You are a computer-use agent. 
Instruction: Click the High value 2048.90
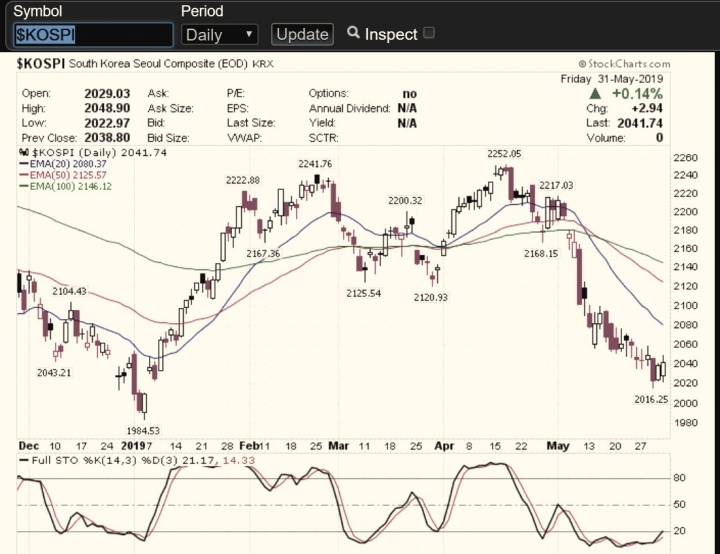tap(107, 108)
